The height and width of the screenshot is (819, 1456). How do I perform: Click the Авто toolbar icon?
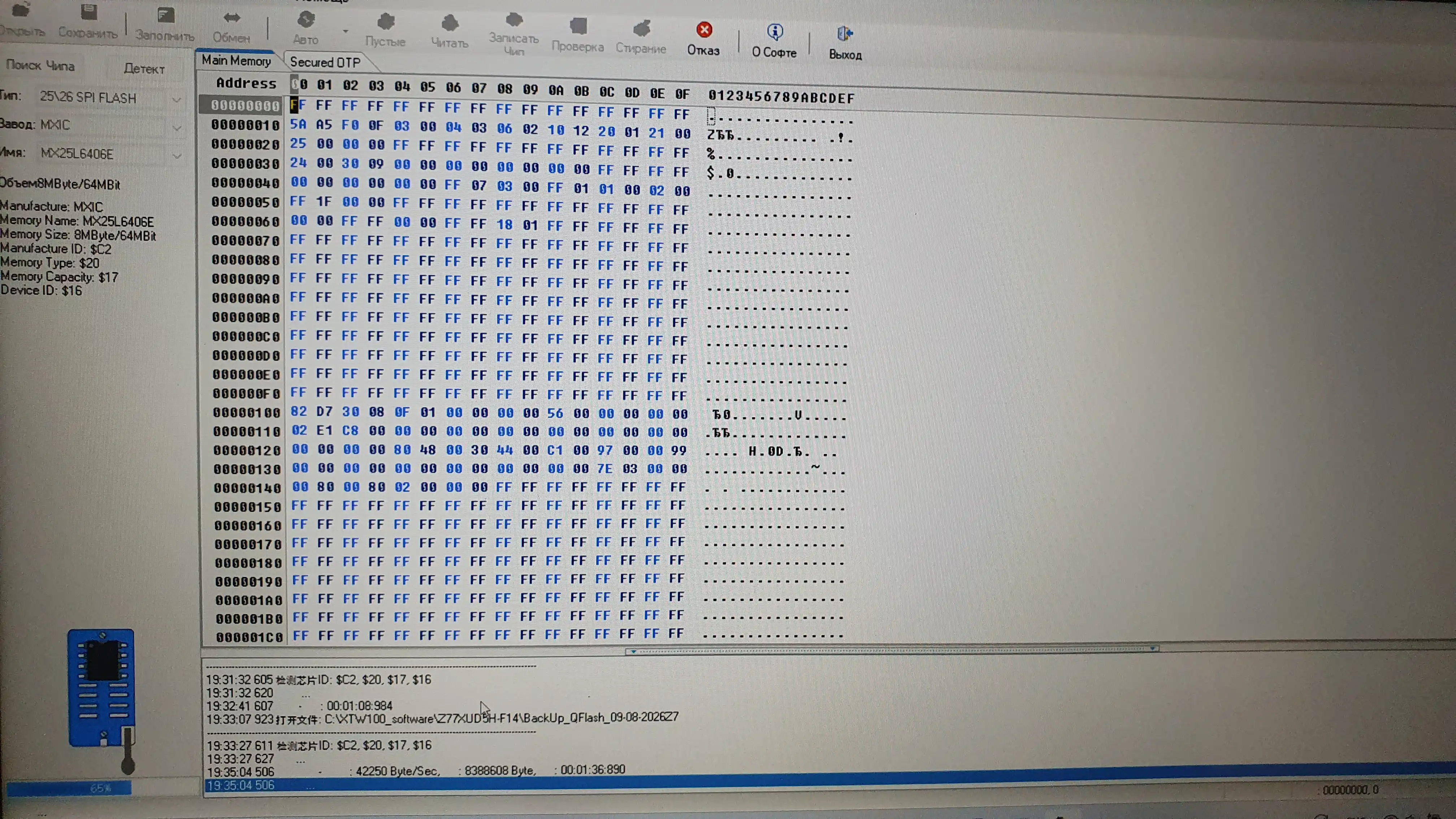(x=306, y=20)
